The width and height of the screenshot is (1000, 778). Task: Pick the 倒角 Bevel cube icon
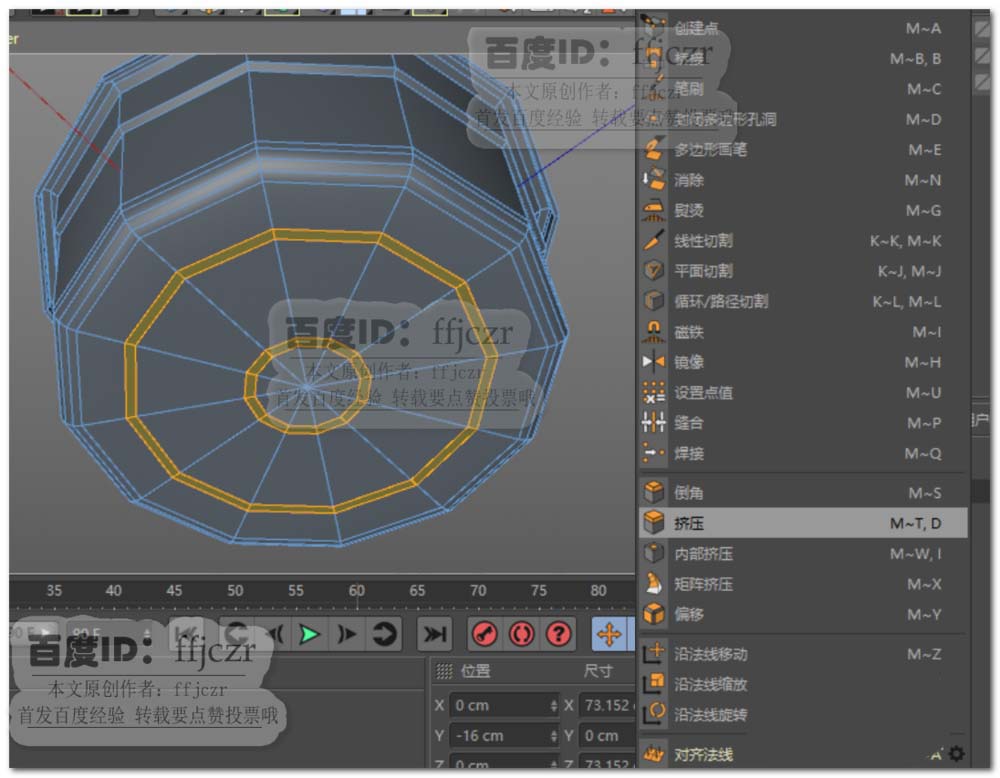click(654, 492)
